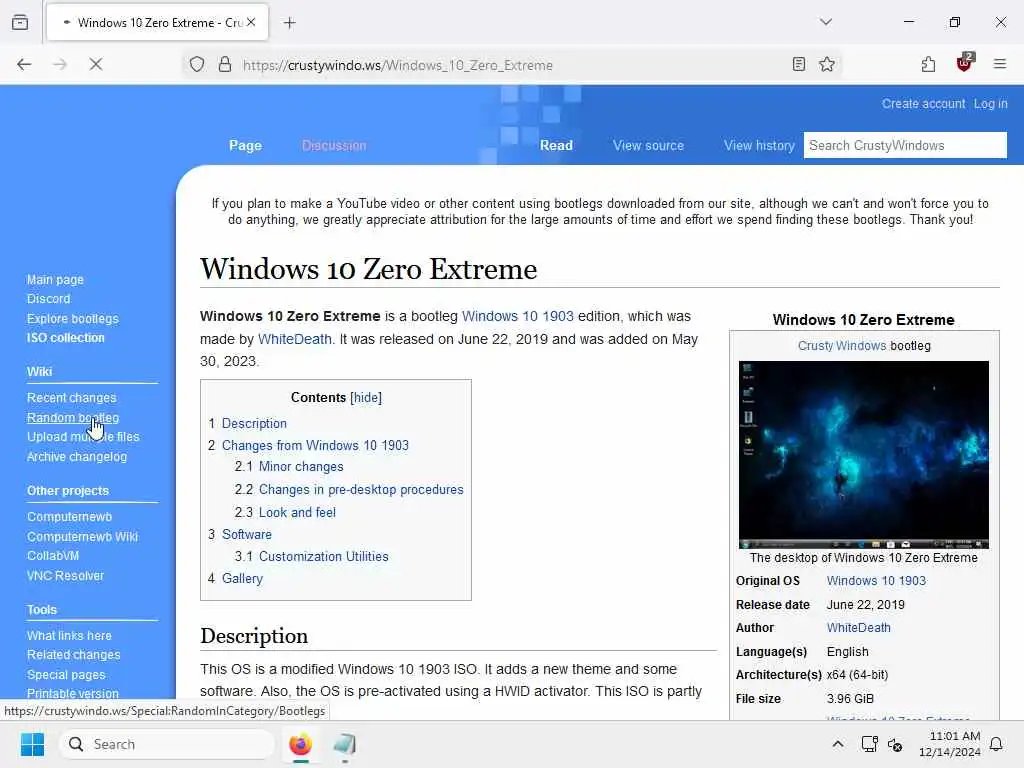Open the notifications bell icon
Image resolution: width=1024 pixels, height=768 pixels.
click(996, 744)
